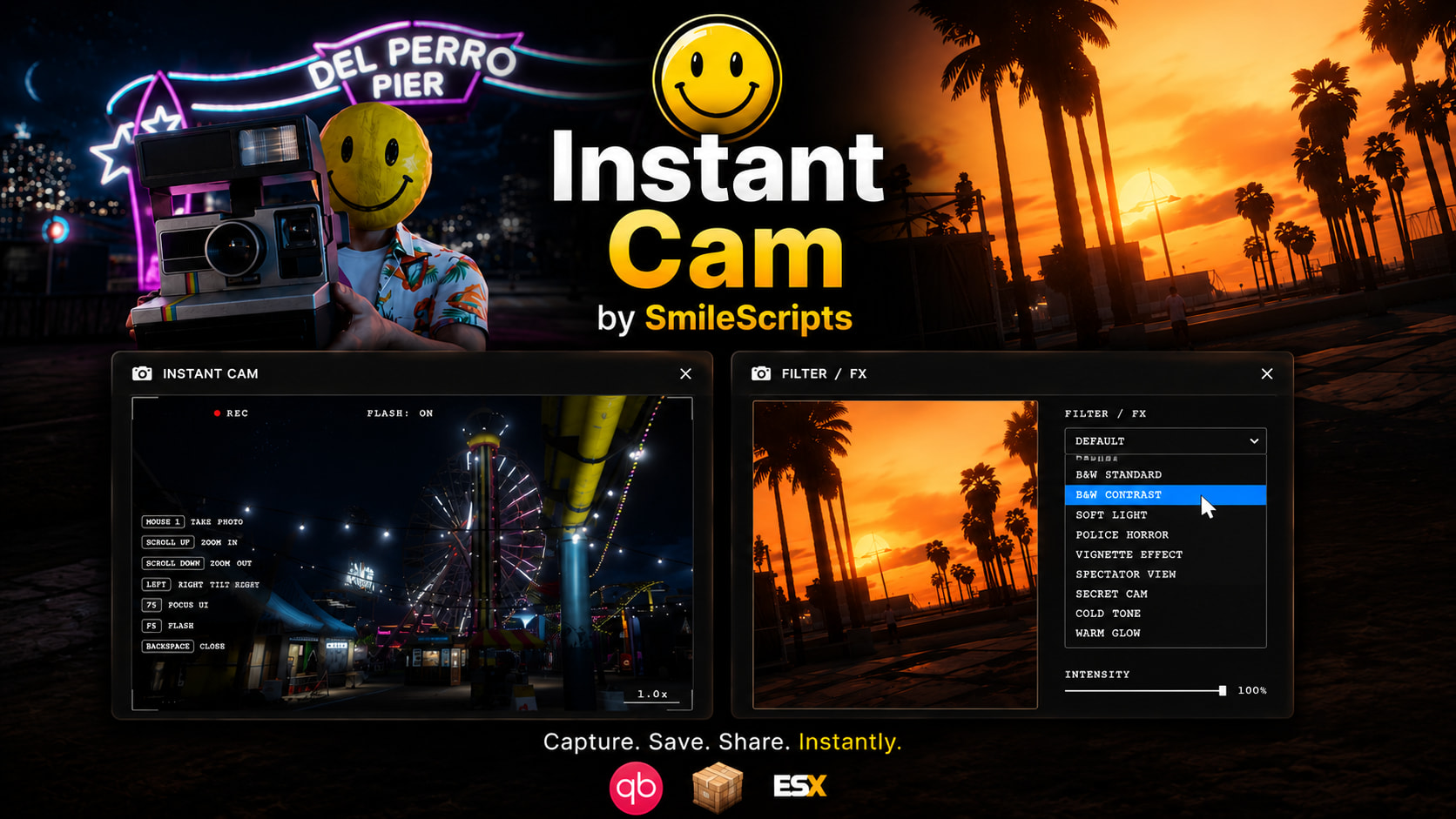Click the F5 key next to FLASH
Screen dimensions: 1456x819
pyautogui.click(x=152, y=626)
